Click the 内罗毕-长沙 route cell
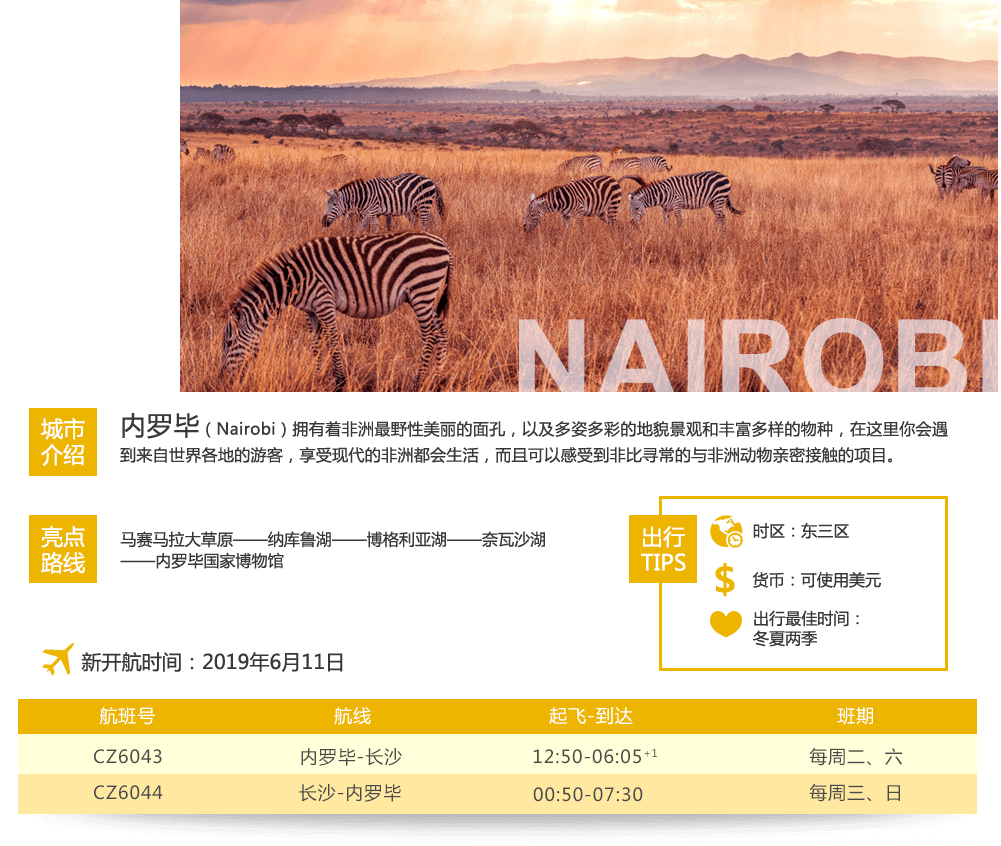Viewport: 1001px width, 846px height. point(351,756)
